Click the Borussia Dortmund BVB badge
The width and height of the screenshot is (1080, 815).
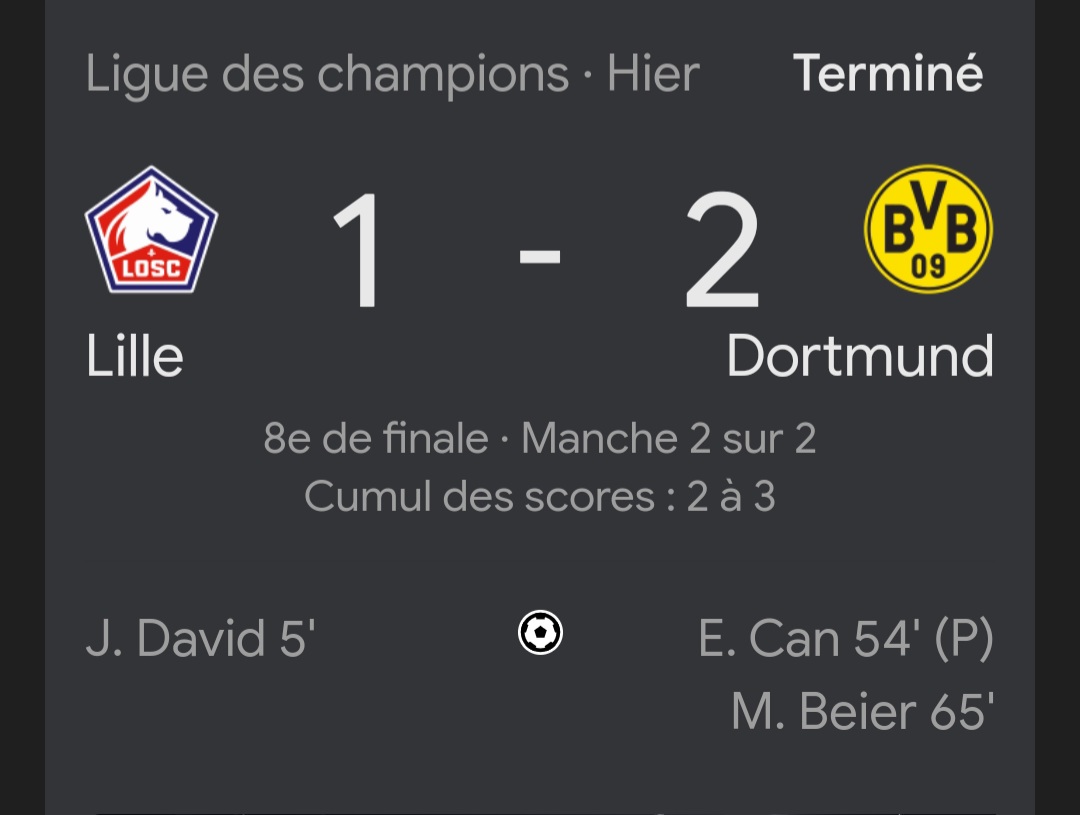click(x=928, y=229)
